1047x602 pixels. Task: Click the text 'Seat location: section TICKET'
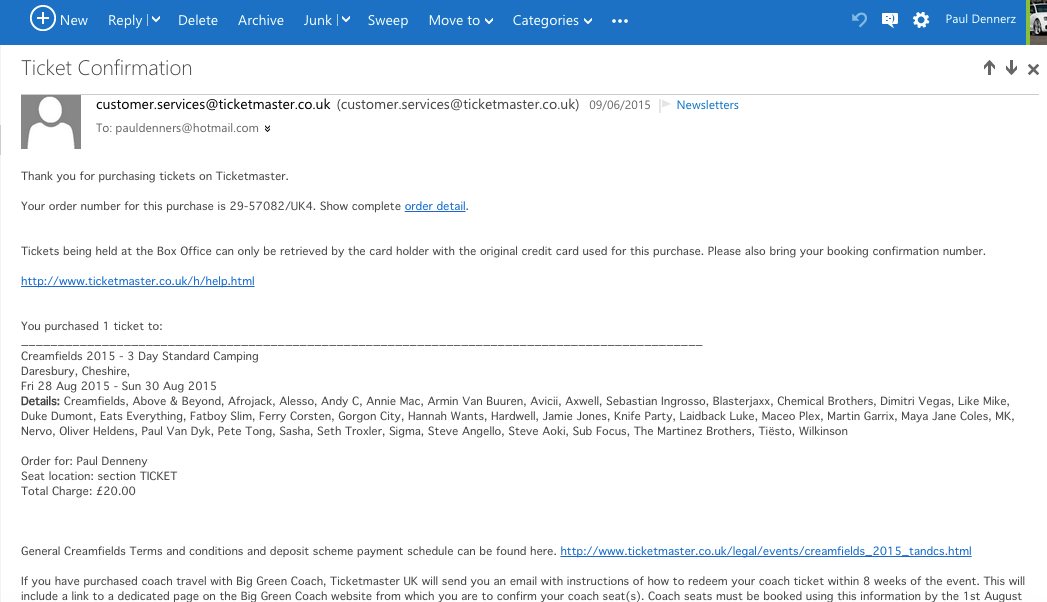99,477
